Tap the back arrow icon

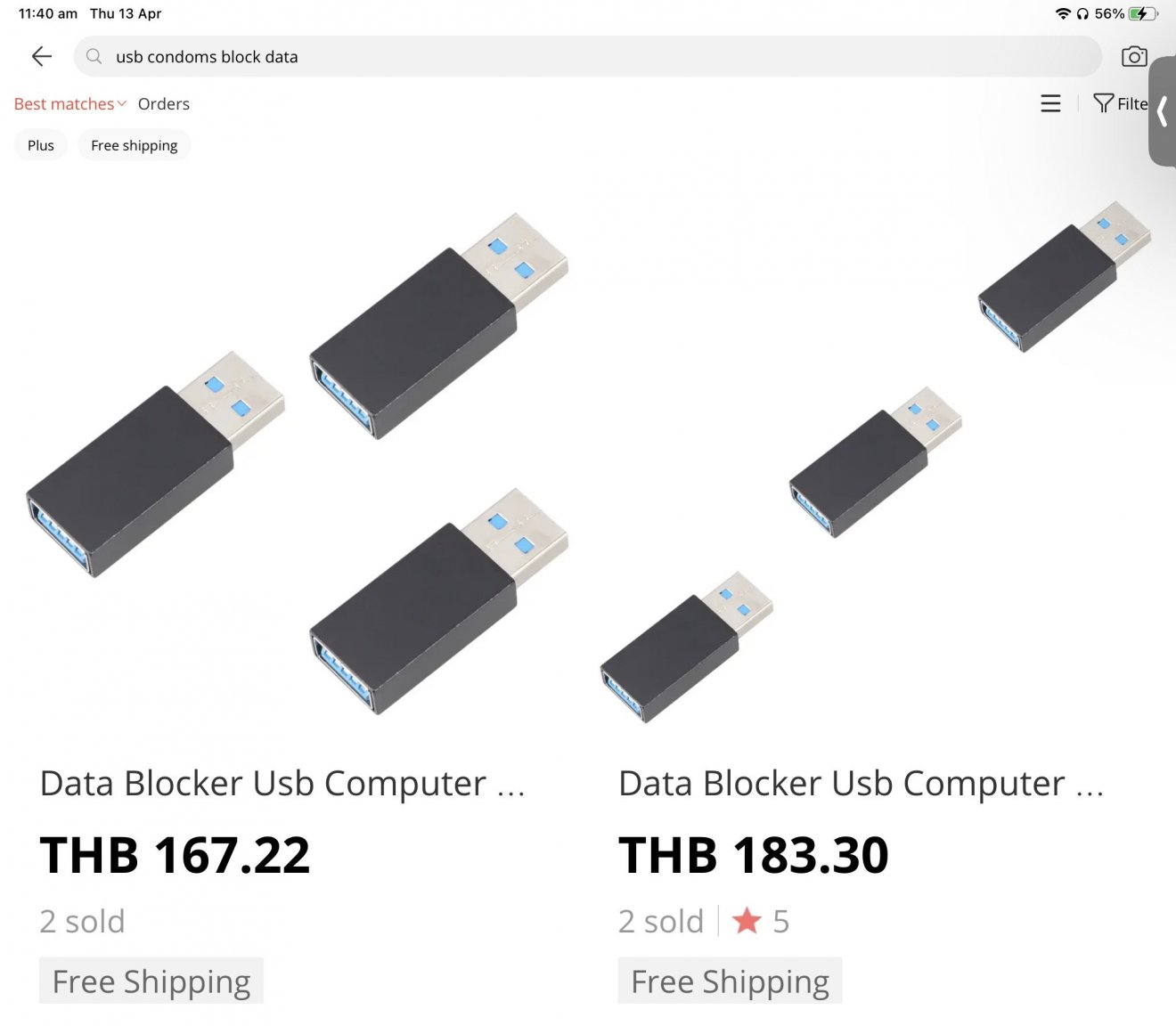42,57
